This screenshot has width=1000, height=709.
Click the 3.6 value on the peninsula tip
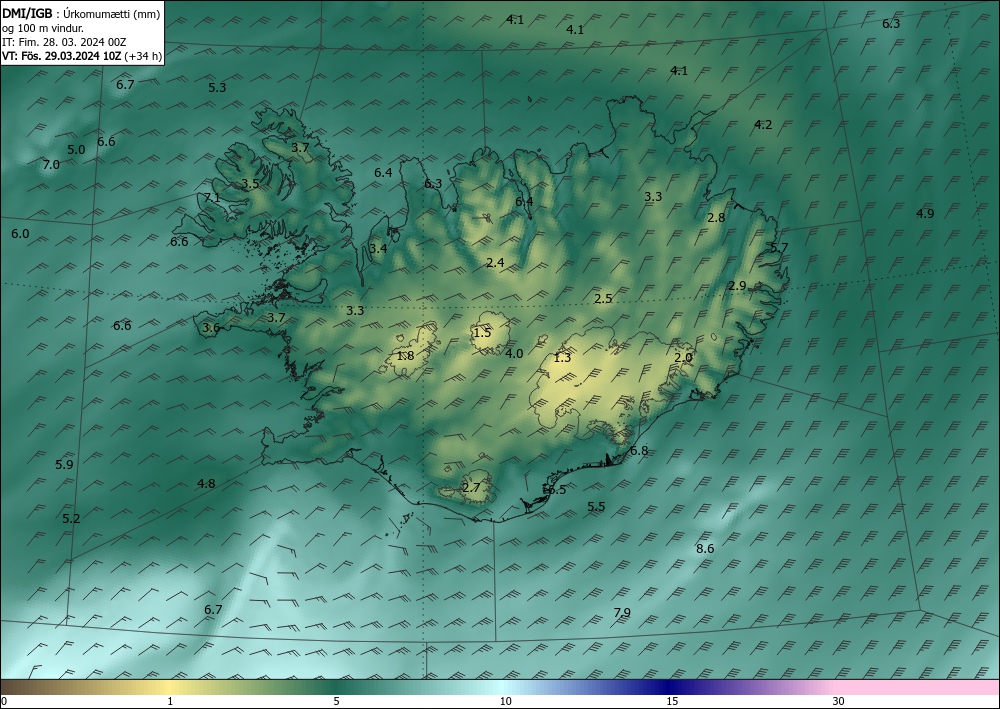(x=211, y=328)
